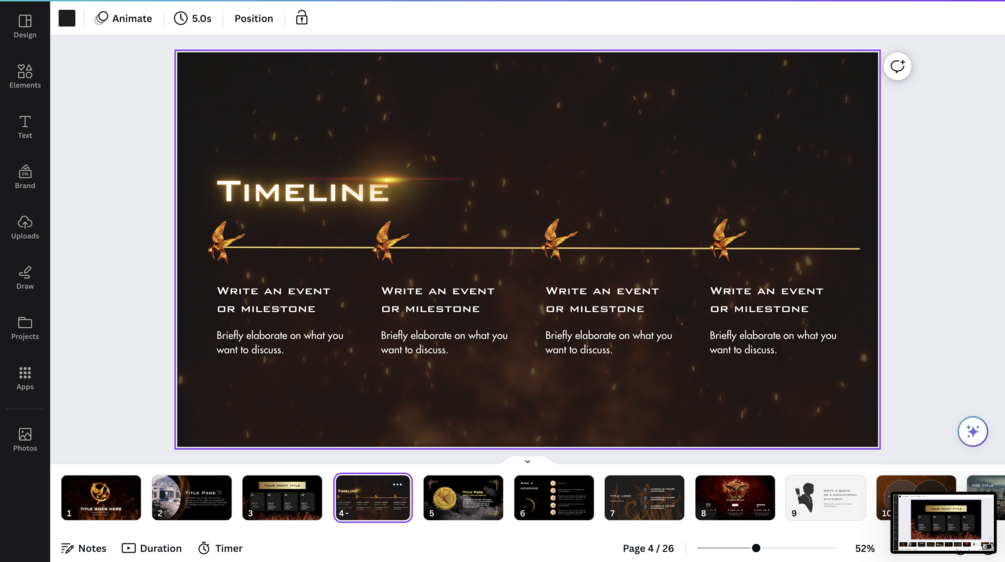The width and height of the screenshot is (1005, 562).
Task: Select the third mockingjay bird graphic
Action: pyautogui.click(x=558, y=239)
